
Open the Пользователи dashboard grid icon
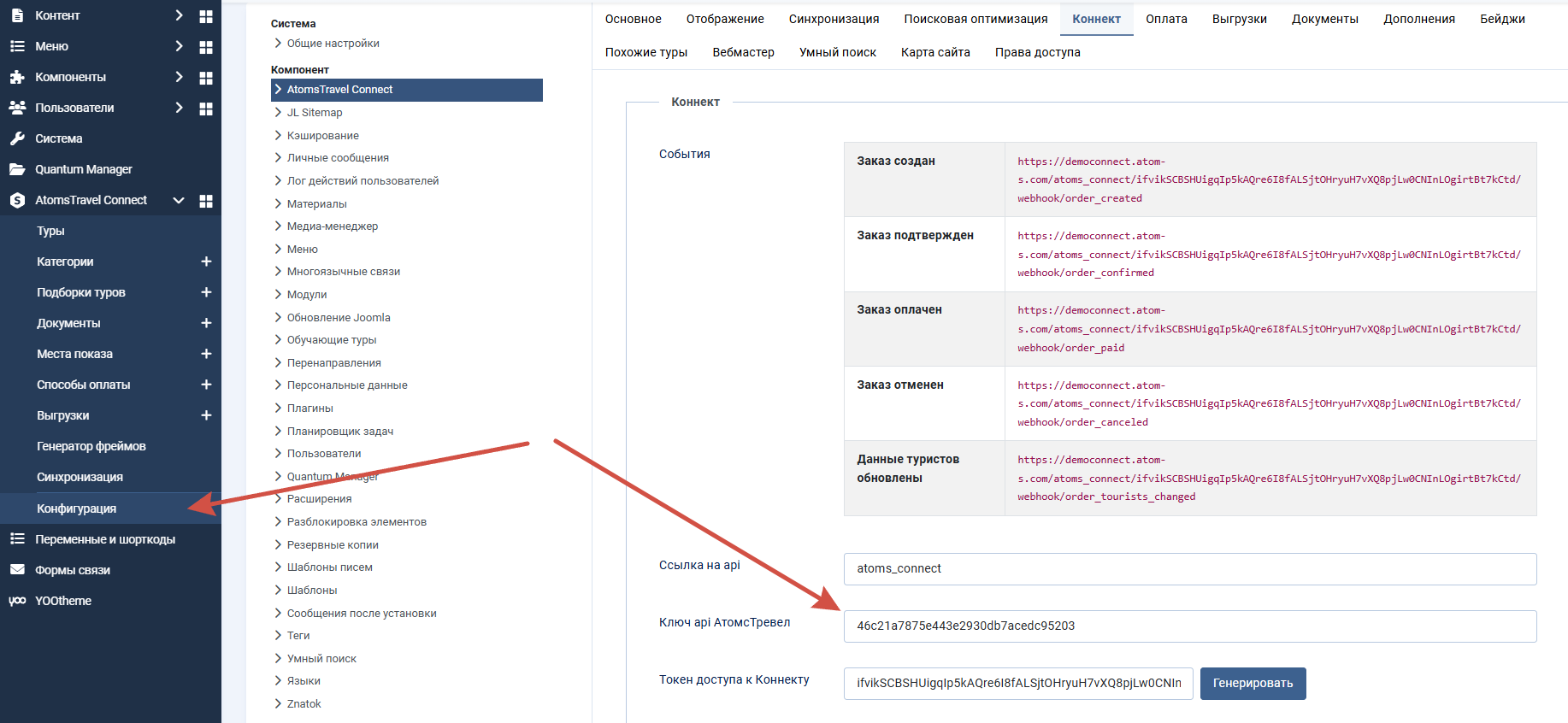click(206, 109)
